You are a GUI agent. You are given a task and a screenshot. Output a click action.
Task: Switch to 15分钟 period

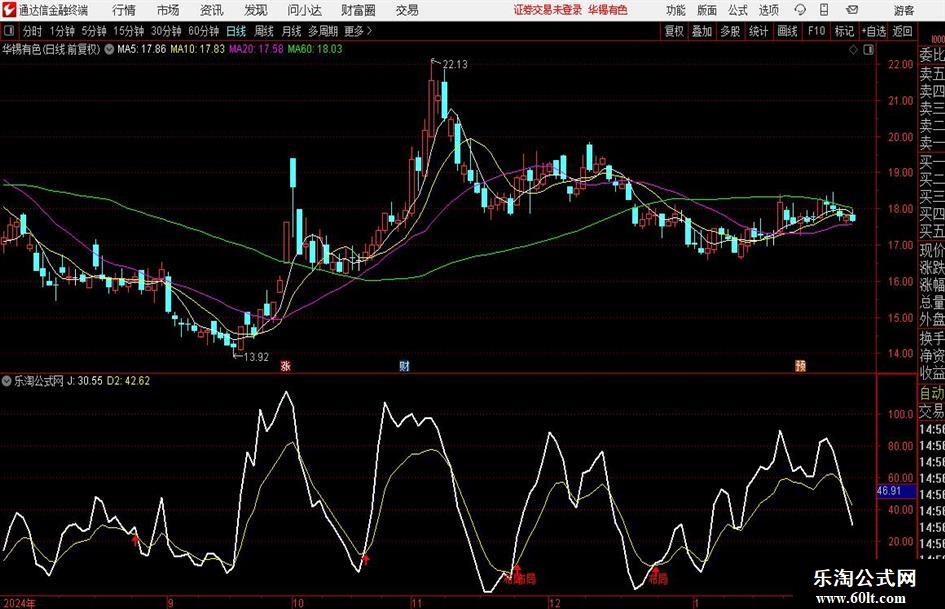pos(129,31)
